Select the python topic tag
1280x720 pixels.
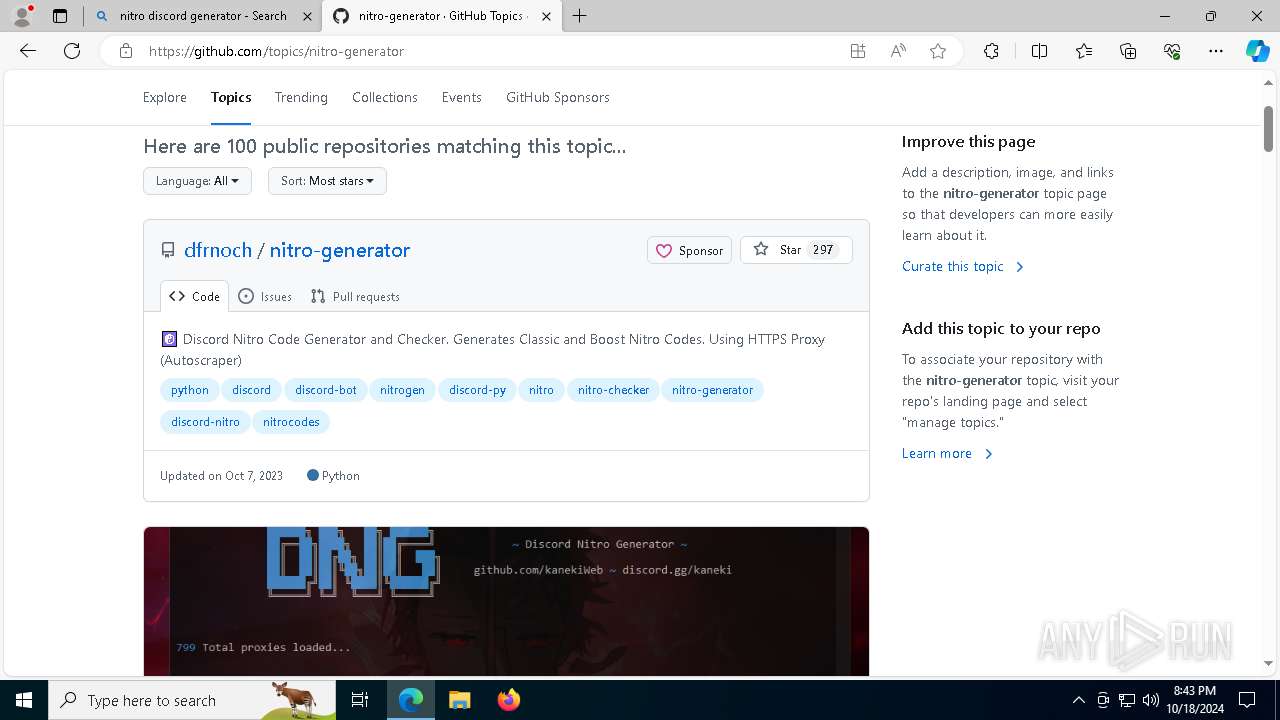pyautogui.click(x=190, y=390)
